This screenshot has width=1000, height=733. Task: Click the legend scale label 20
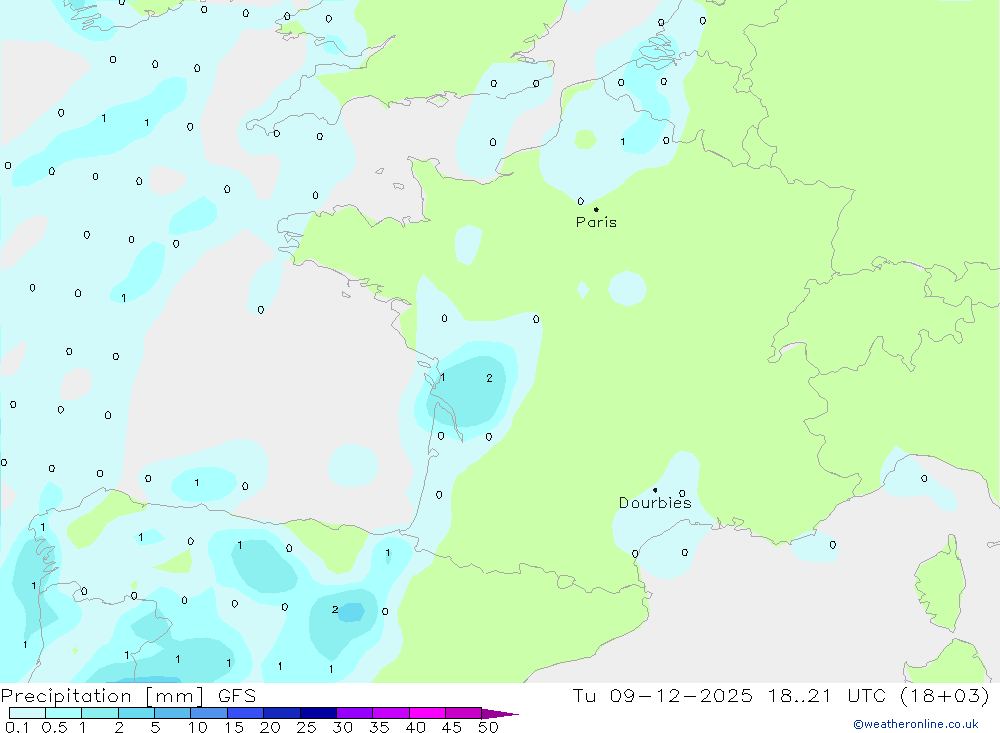270,727
